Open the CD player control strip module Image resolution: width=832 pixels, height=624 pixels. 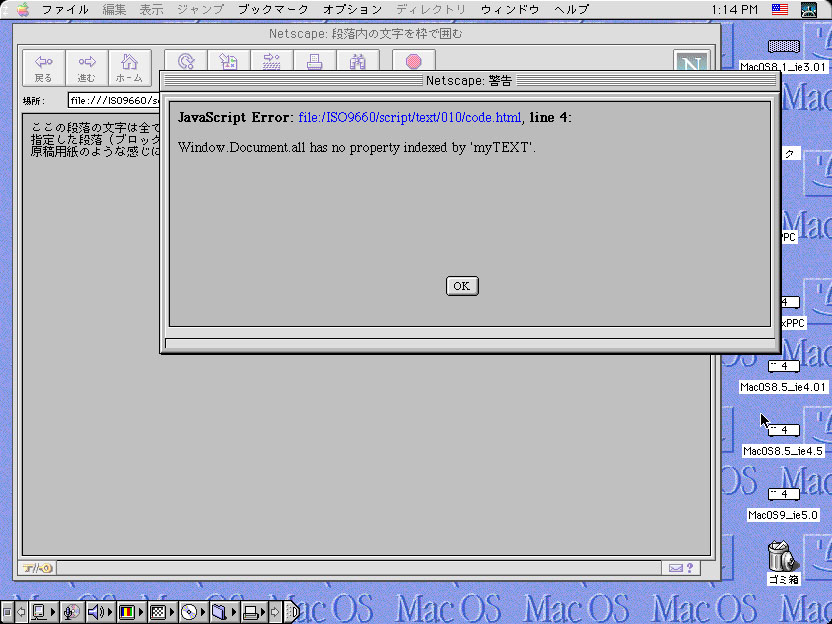click(x=193, y=612)
